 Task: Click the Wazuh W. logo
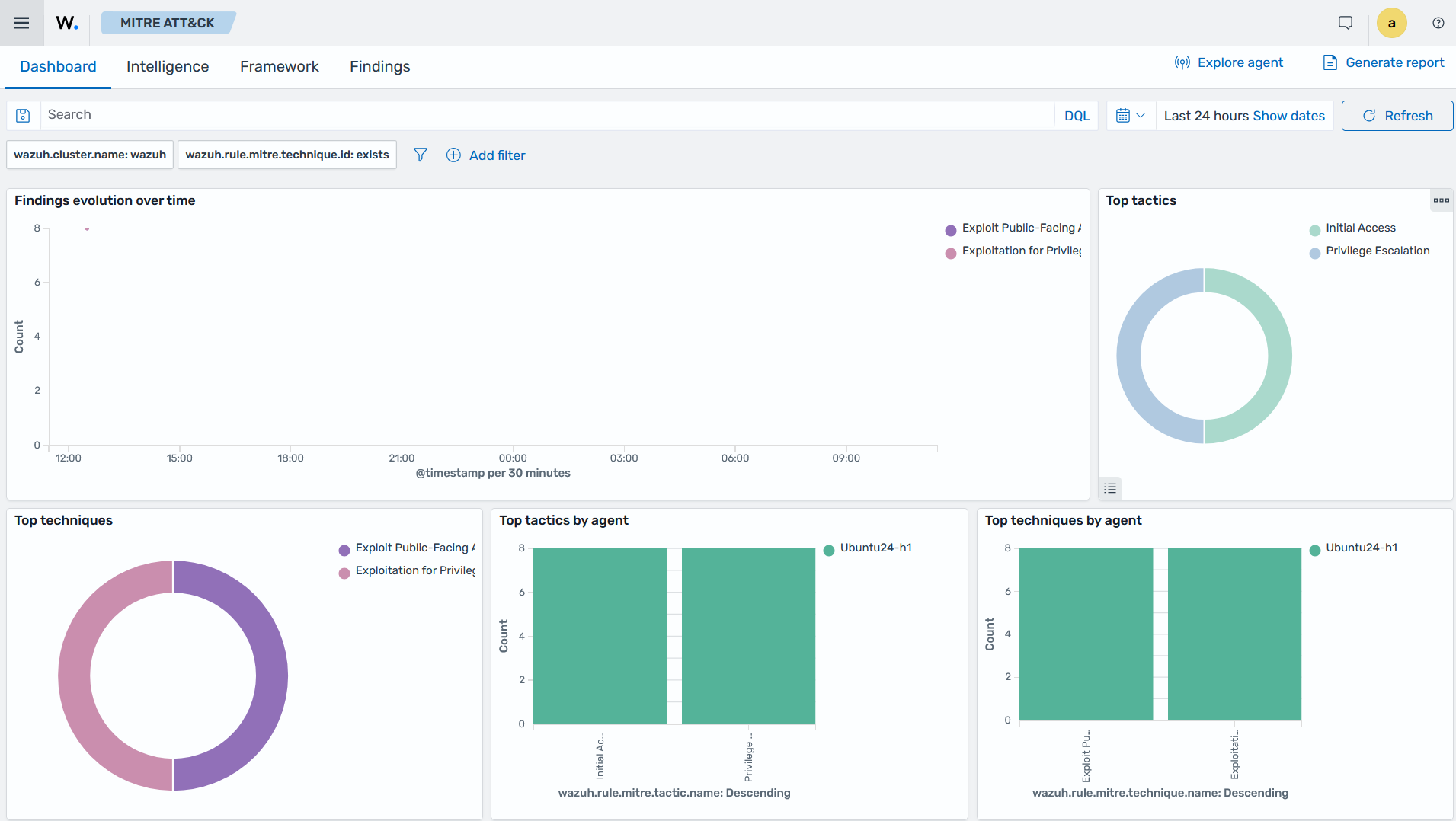[67, 23]
